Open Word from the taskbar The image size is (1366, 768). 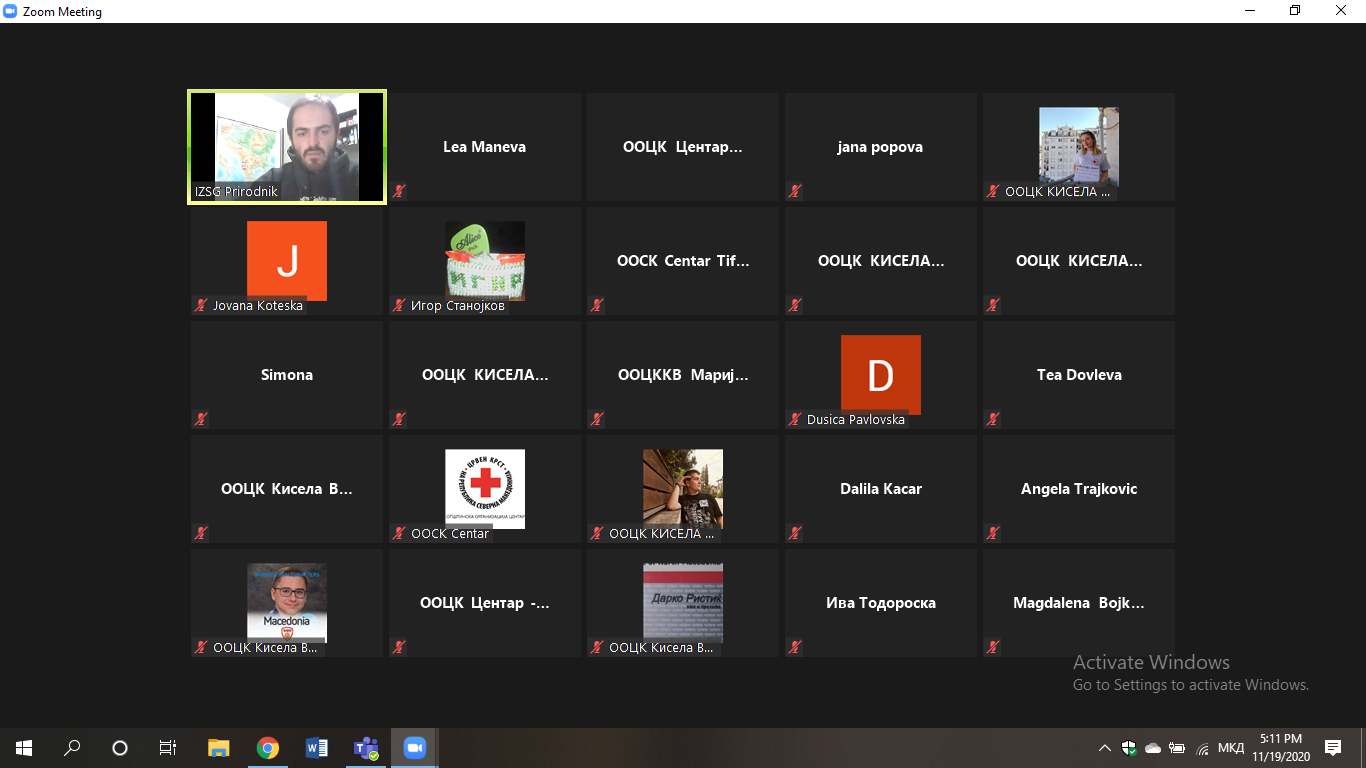pyautogui.click(x=316, y=748)
